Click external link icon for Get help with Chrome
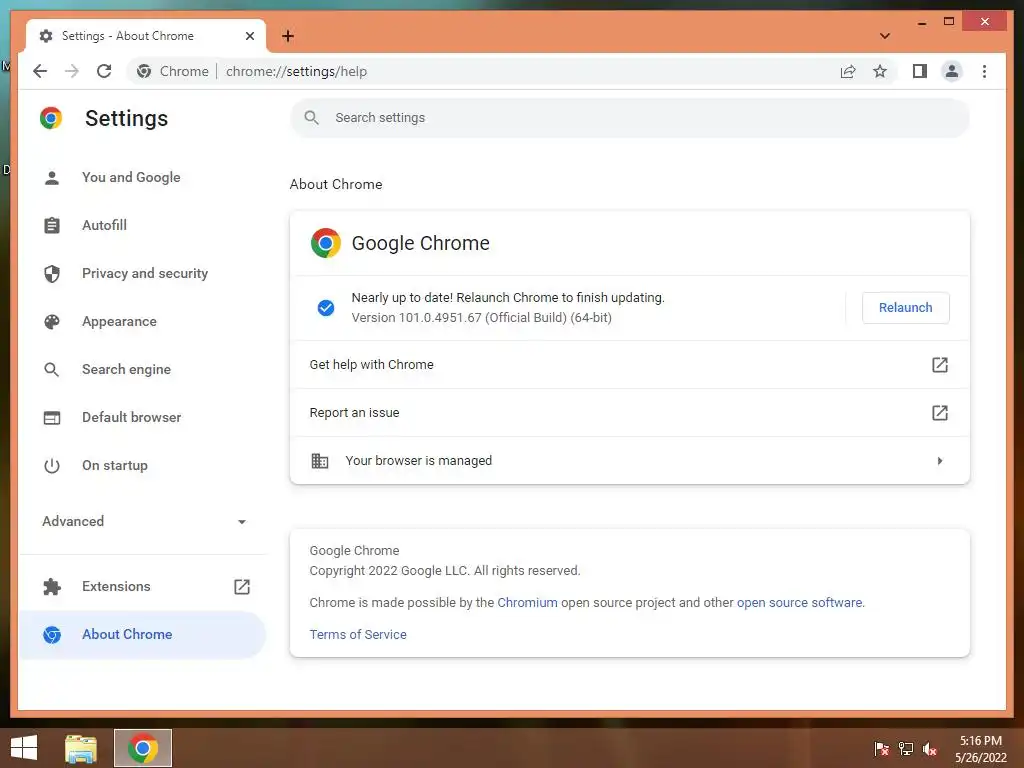 pyautogui.click(x=939, y=364)
